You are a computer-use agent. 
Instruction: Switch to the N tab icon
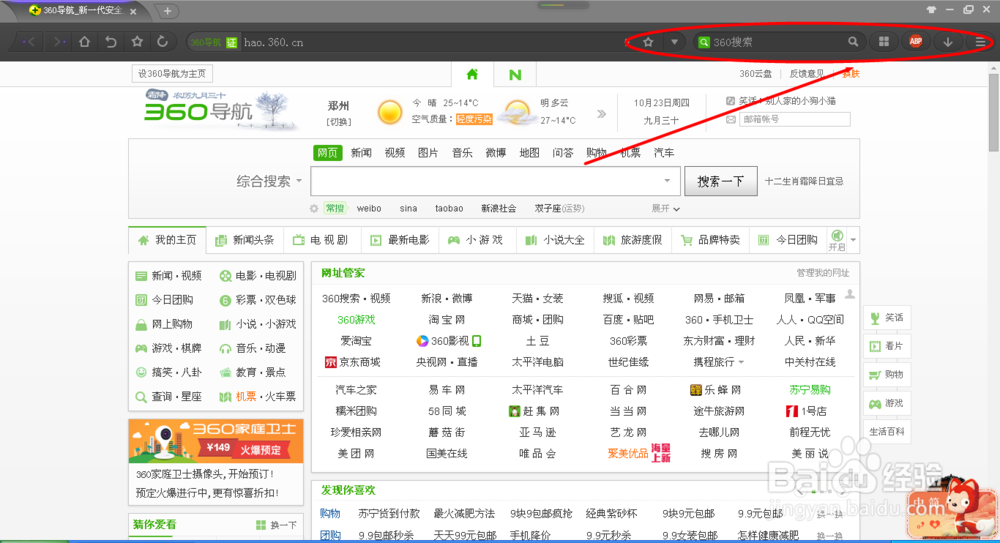515,75
